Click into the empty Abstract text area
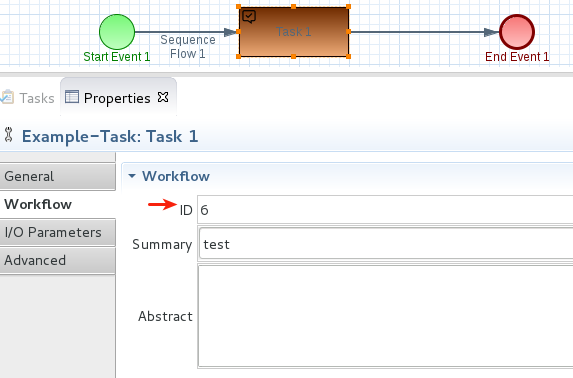This screenshot has width=573, height=378. pos(385,316)
